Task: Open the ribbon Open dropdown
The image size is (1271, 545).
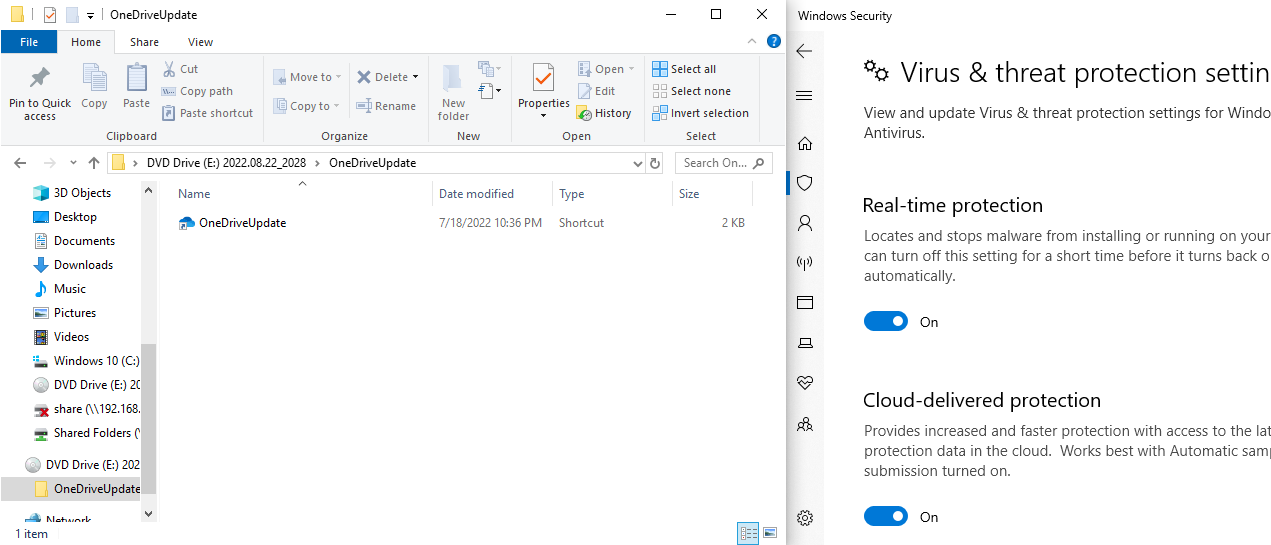Action: coord(606,69)
